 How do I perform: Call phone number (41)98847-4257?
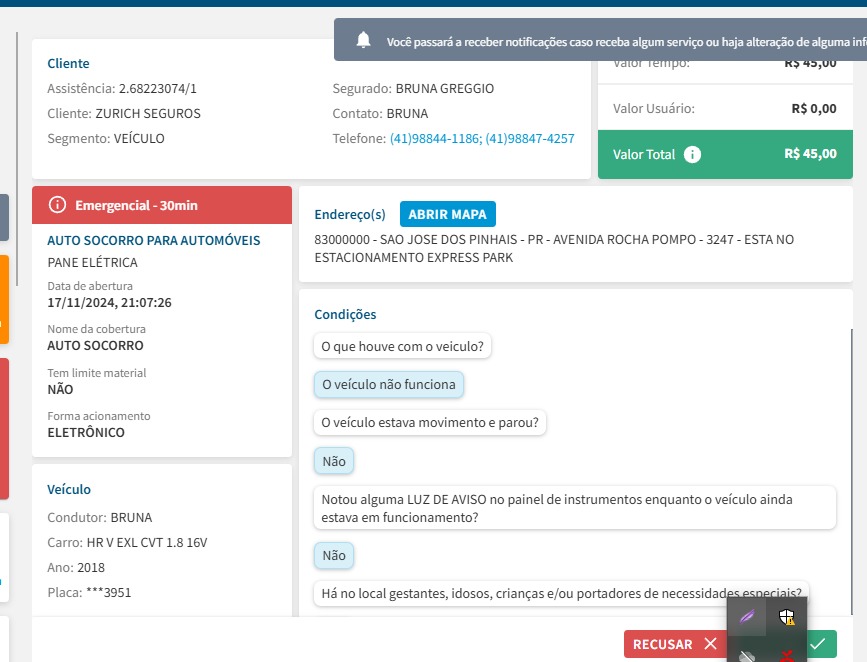530,138
